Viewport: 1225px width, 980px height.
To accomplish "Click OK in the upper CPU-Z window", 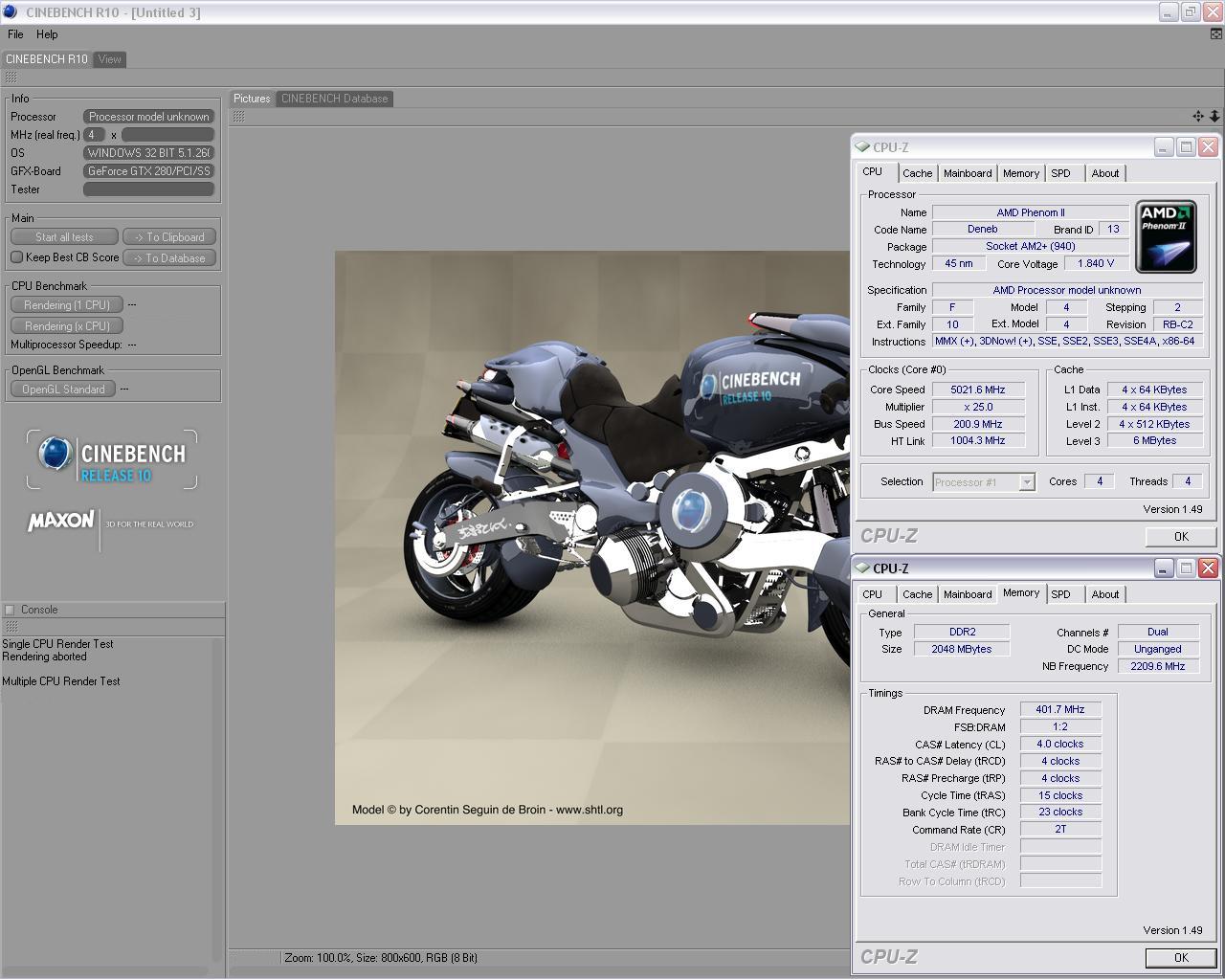I will (x=1181, y=537).
